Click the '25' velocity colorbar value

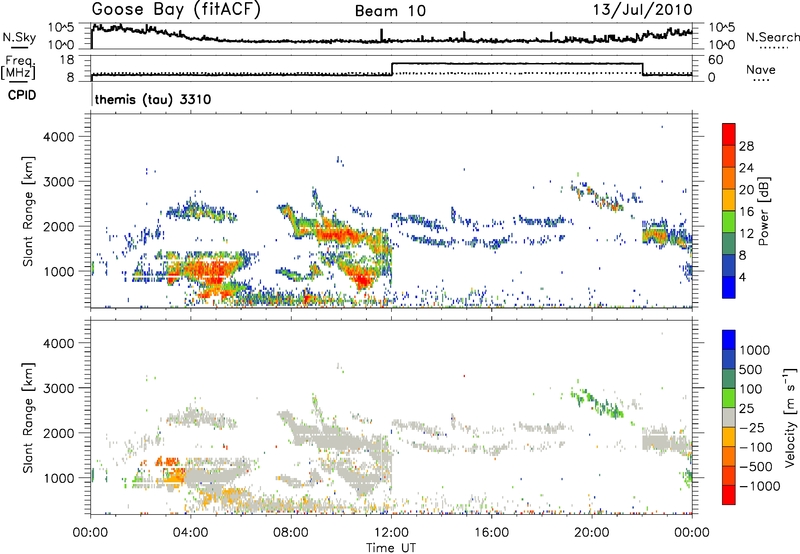(x=746, y=408)
